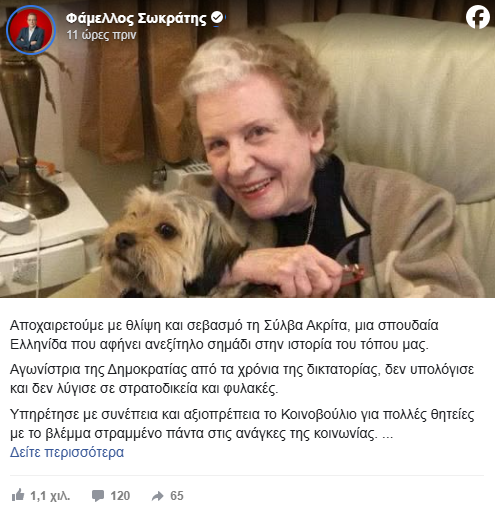Screen dimensions: 495x509
Task: Select the paragraph starting "Αποχαιρετούμε με θλίψη"
Action: pos(224,335)
